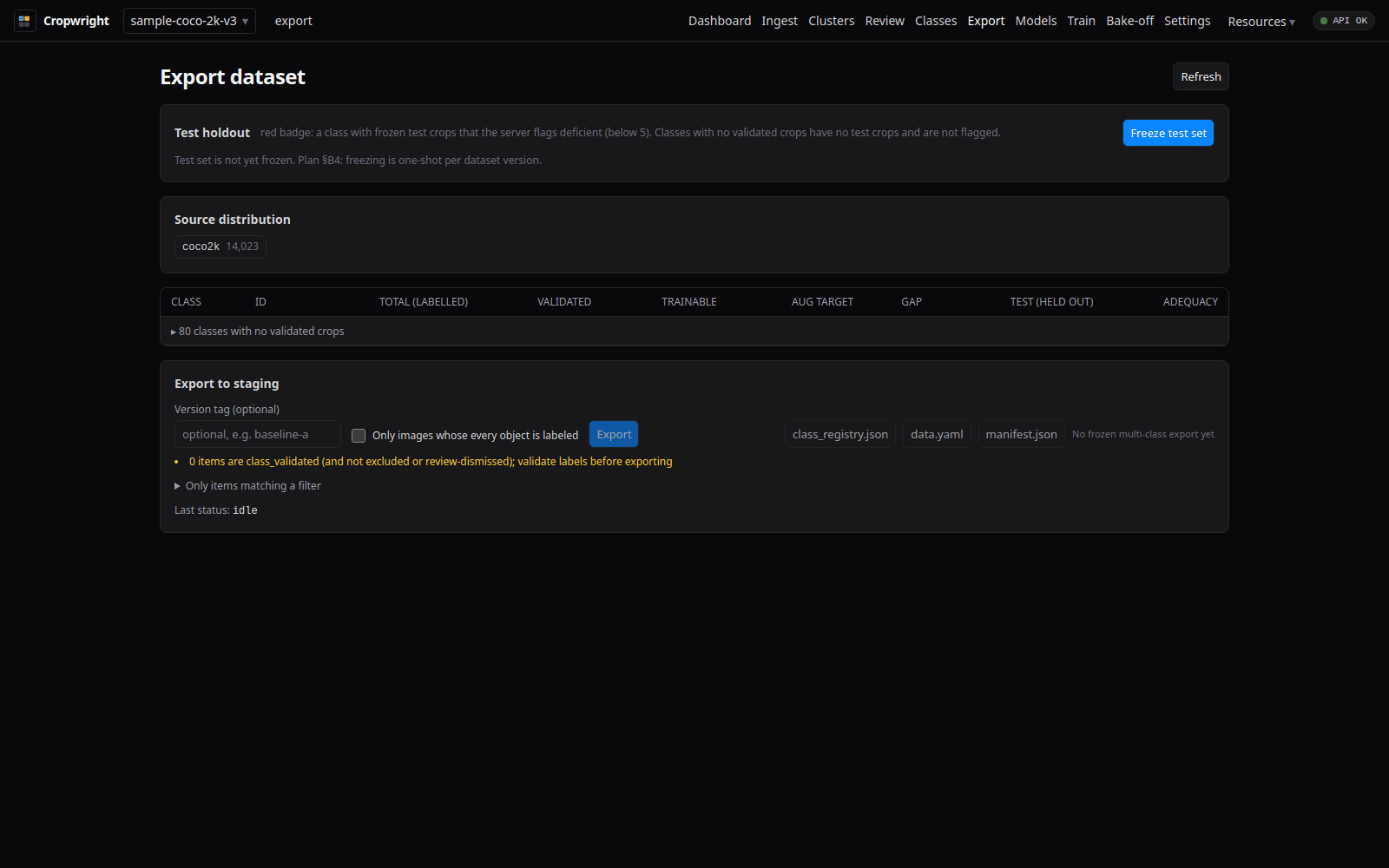Click the VALIDATED column header
1389x868 pixels.
click(x=564, y=302)
